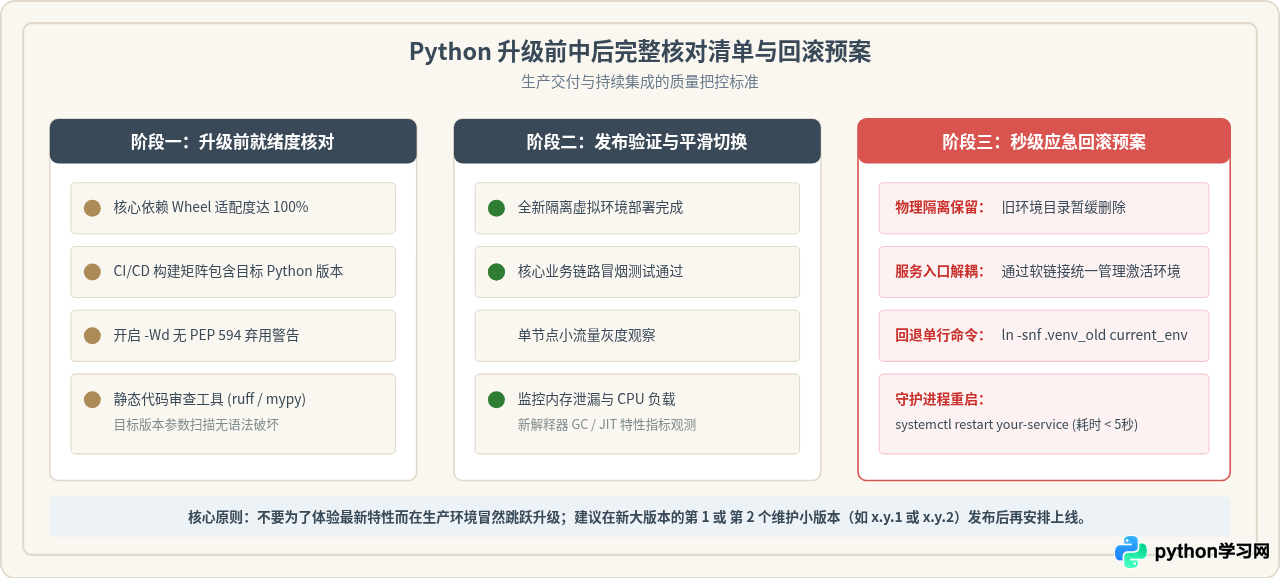The height and width of the screenshot is (579, 1280).
Task: Click the tan dot beside 核心依赖 Wheel 适配度达 100%
Action: [x=92, y=208]
